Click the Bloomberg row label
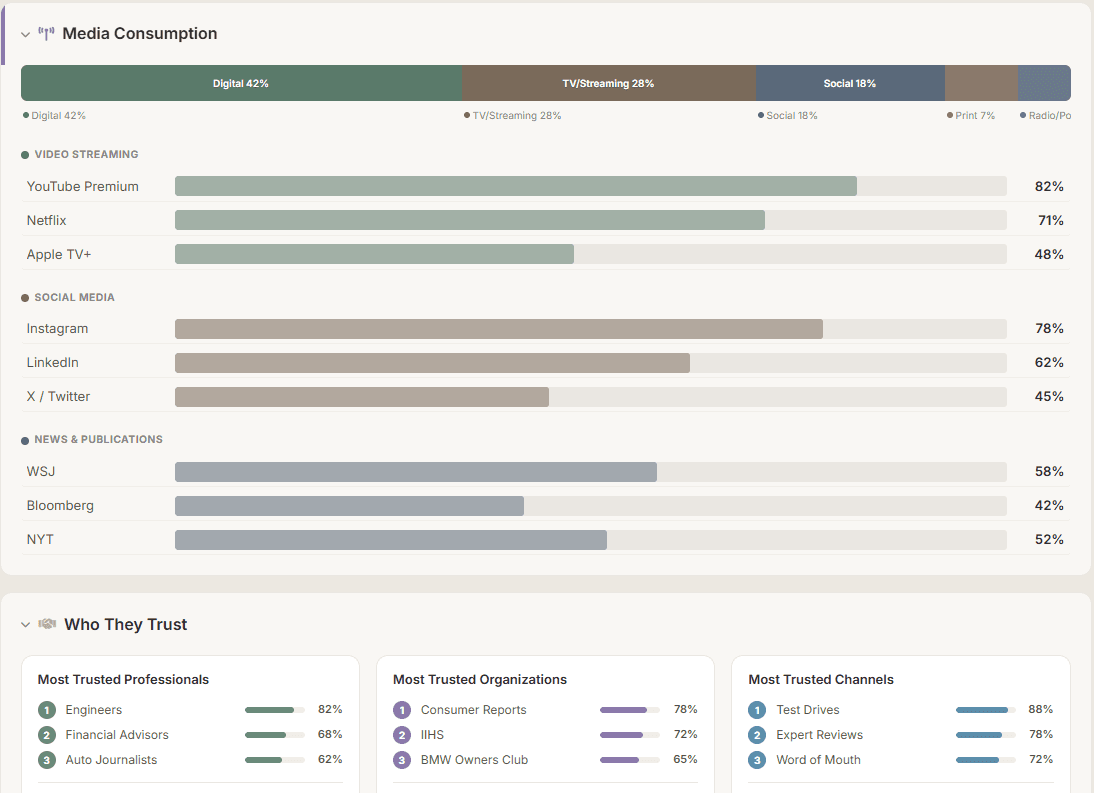The image size is (1094, 793). click(x=60, y=506)
